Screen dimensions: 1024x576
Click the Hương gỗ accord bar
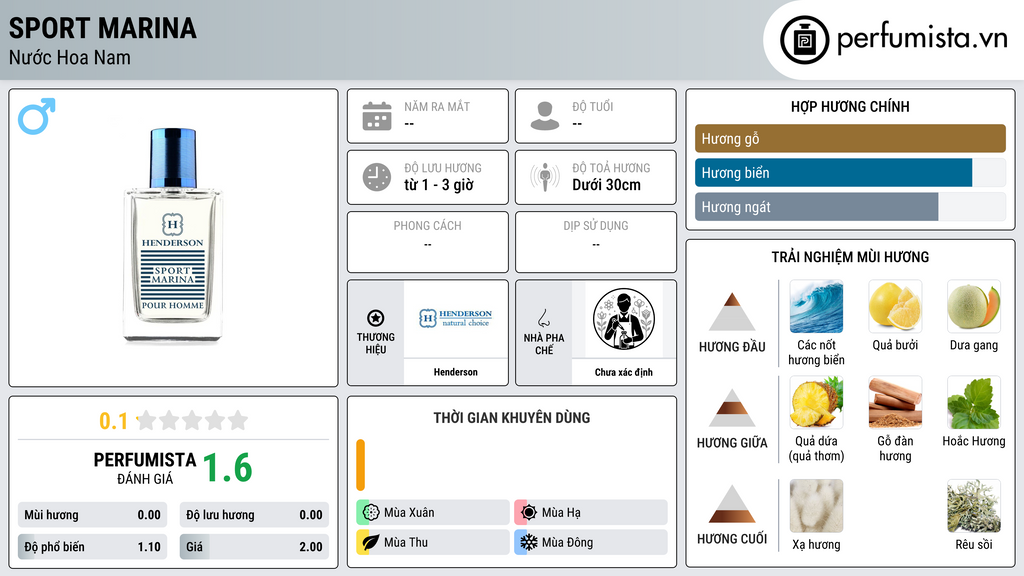pyautogui.click(x=850, y=138)
